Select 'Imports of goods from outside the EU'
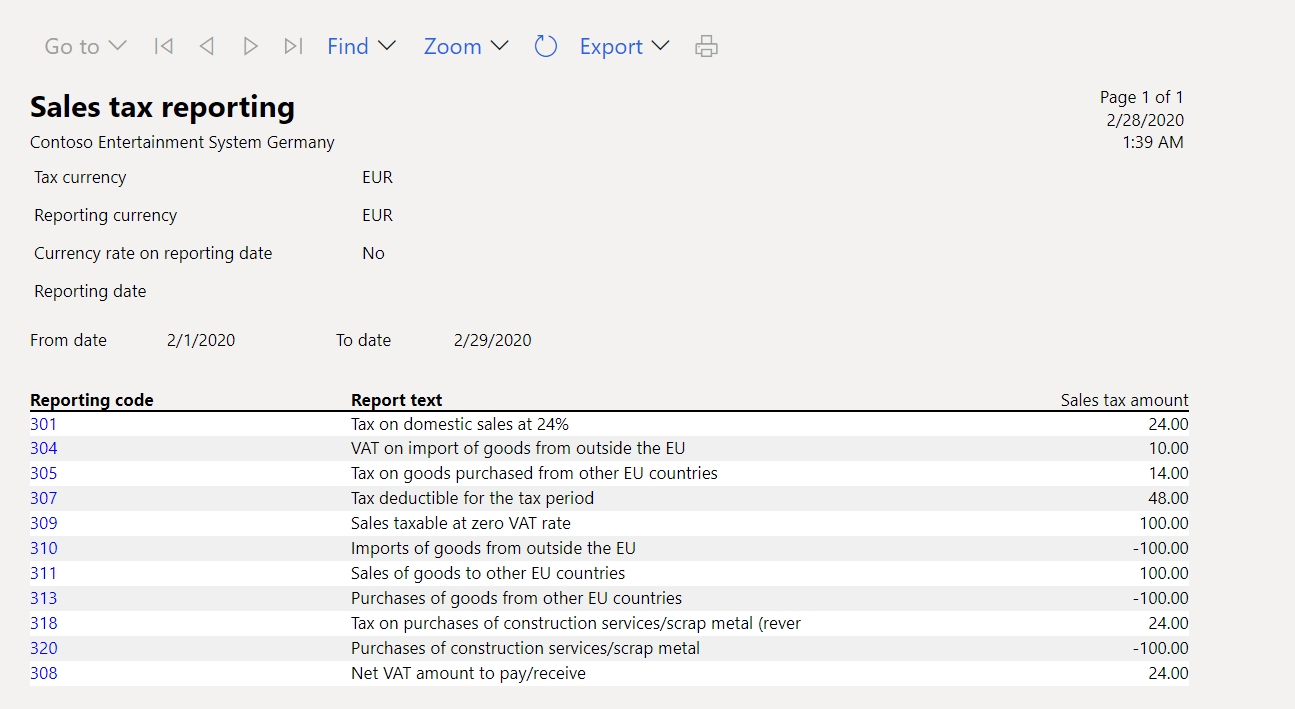The width and height of the screenshot is (1295, 709). click(x=493, y=548)
